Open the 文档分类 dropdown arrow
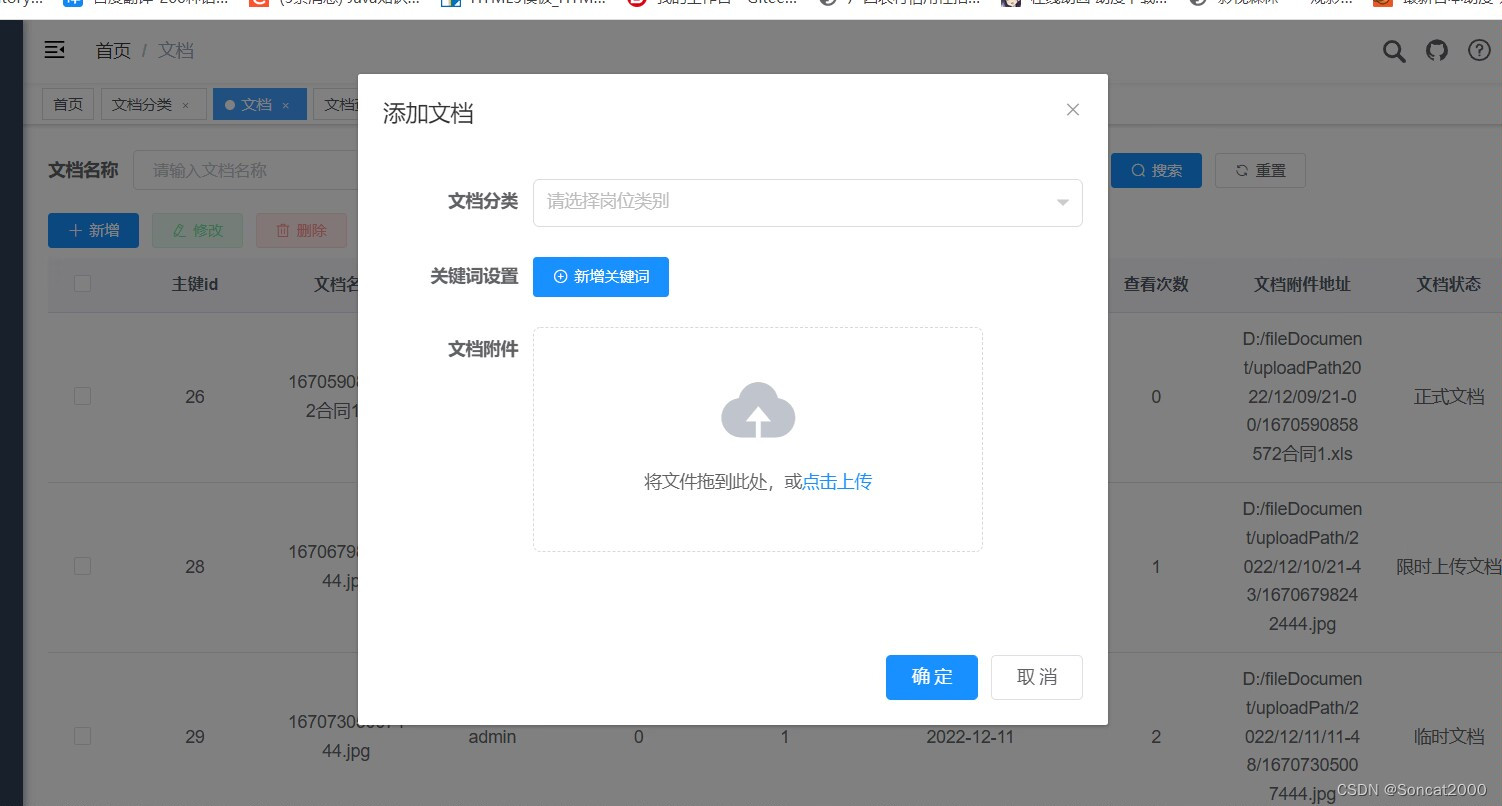The image size is (1502, 806). [x=1062, y=203]
